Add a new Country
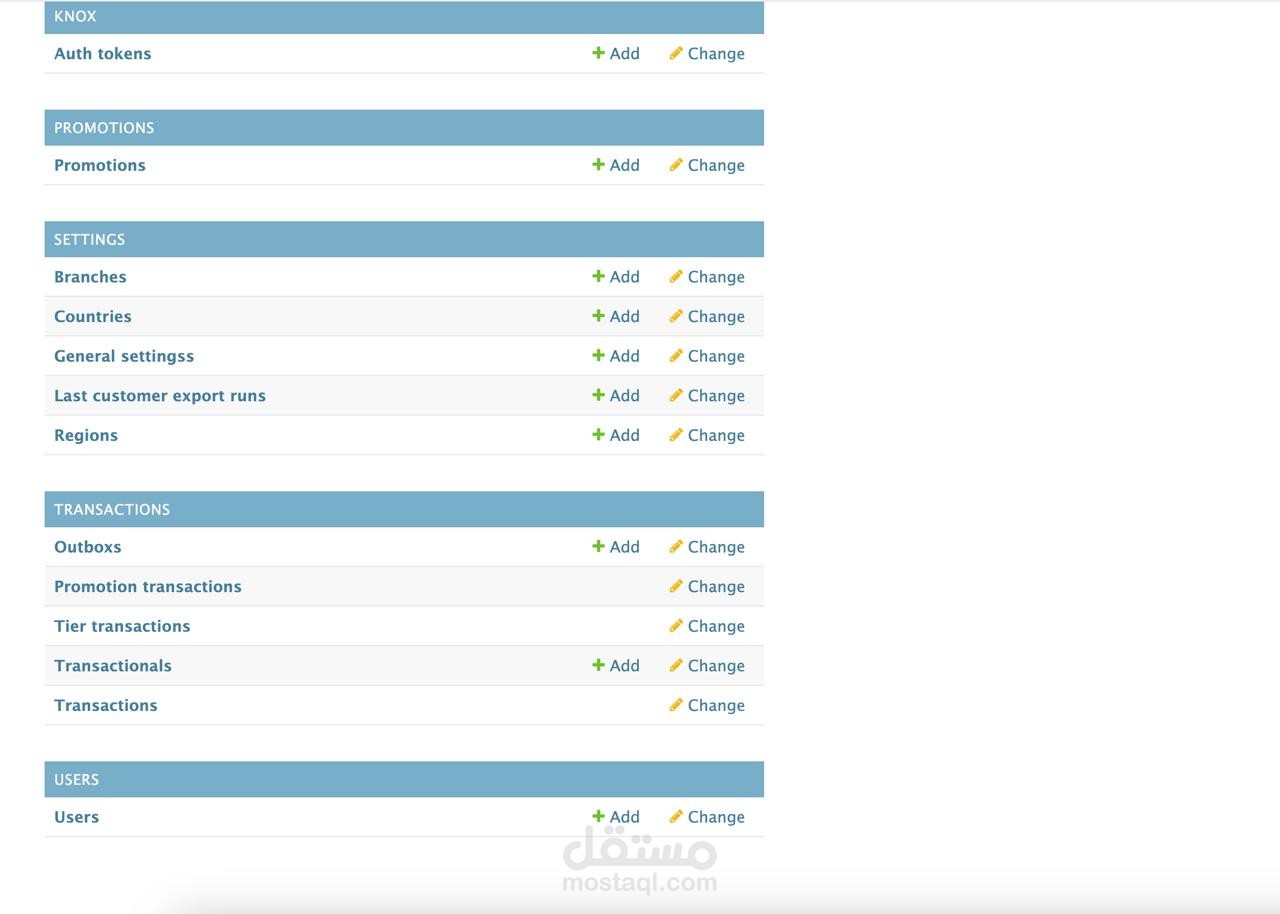Image resolution: width=1280 pixels, height=914 pixels. (616, 317)
